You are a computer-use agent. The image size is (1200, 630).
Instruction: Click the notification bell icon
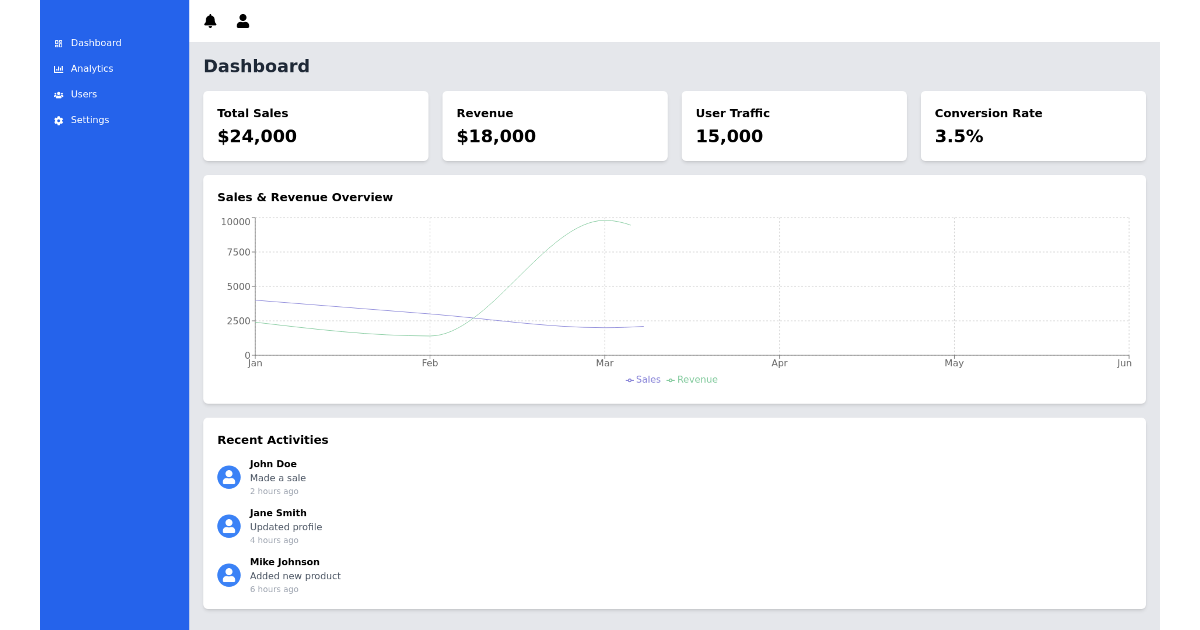tap(210, 21)
